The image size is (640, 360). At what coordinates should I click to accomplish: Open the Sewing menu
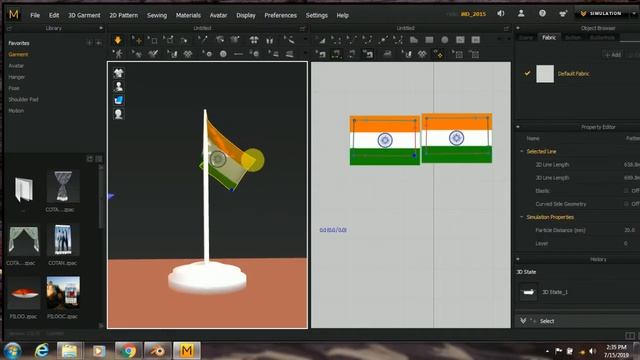[x=157, y=15]
